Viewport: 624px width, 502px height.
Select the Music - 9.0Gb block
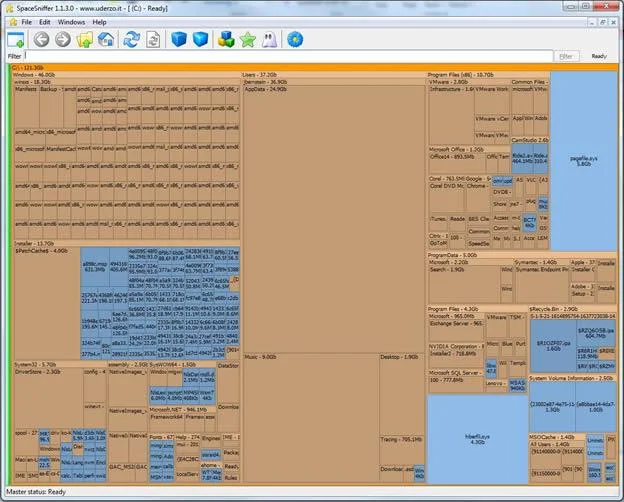tap(311, 418)
